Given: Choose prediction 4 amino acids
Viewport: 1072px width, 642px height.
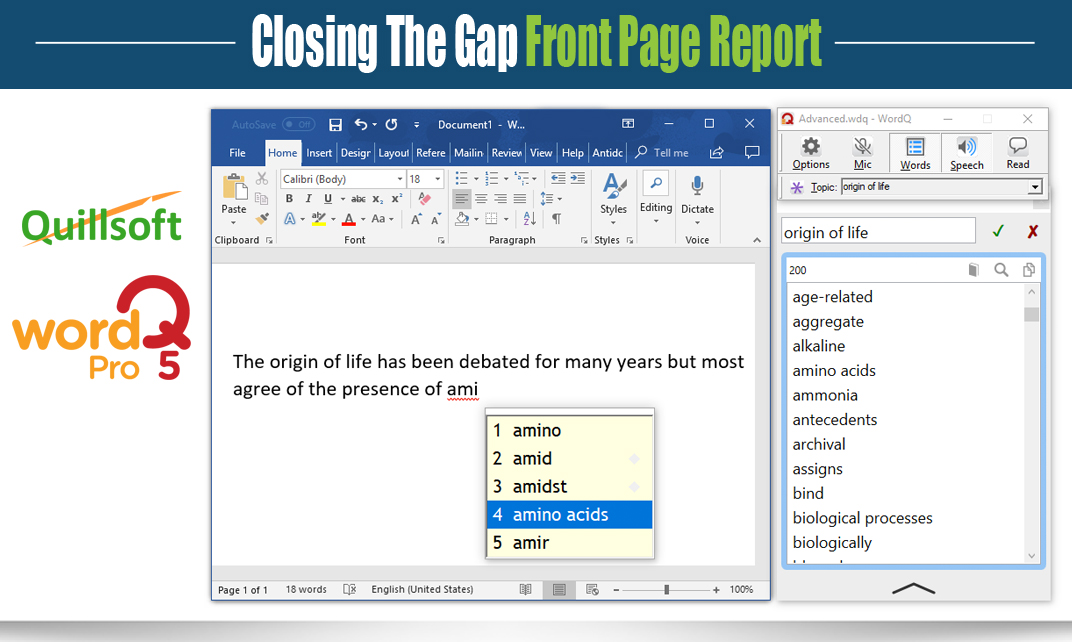Looking at the screenshot, I should click(x=570, y=515).
